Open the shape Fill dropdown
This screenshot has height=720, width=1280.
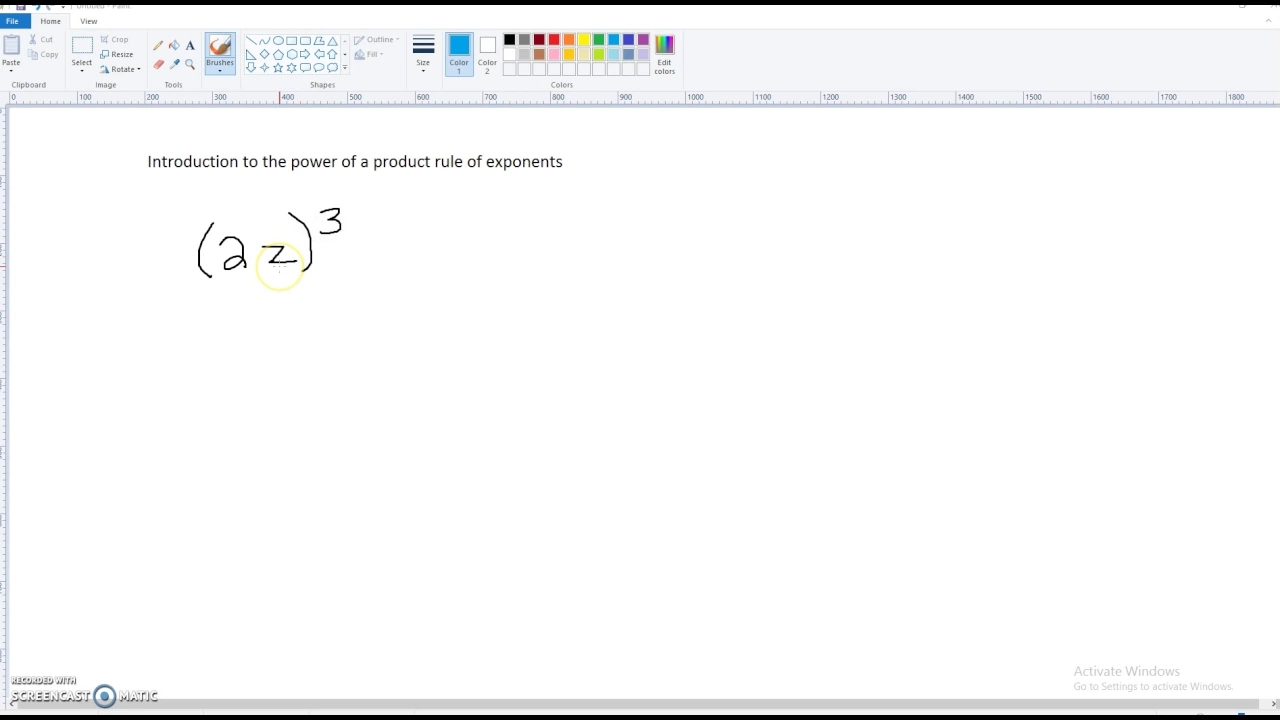(368, 54)
